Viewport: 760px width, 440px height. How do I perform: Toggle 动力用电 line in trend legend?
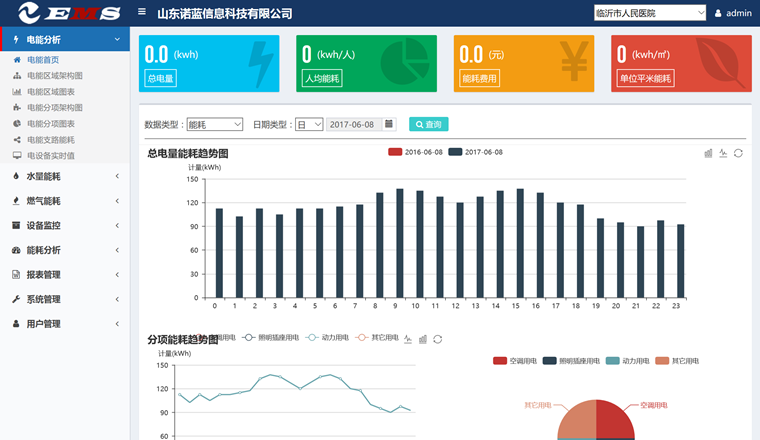327,337
